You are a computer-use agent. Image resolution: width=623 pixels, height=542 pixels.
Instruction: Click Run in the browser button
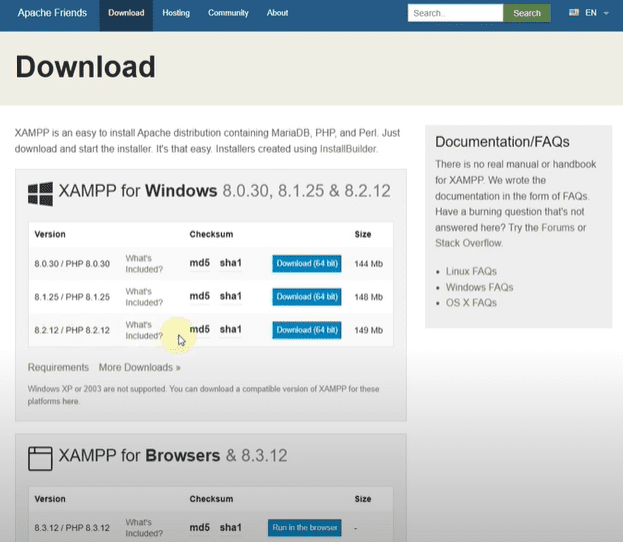click(305, 528)
